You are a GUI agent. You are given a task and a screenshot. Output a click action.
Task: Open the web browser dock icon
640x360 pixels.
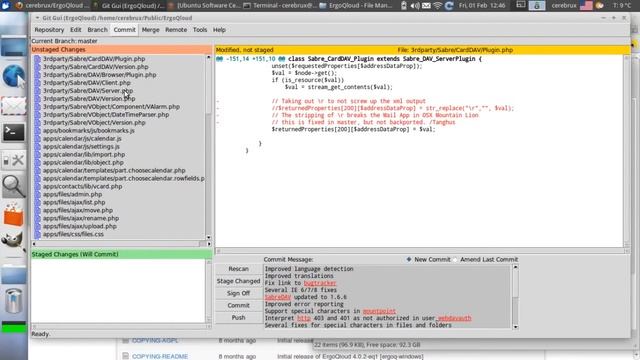click(x=13, y=76)
